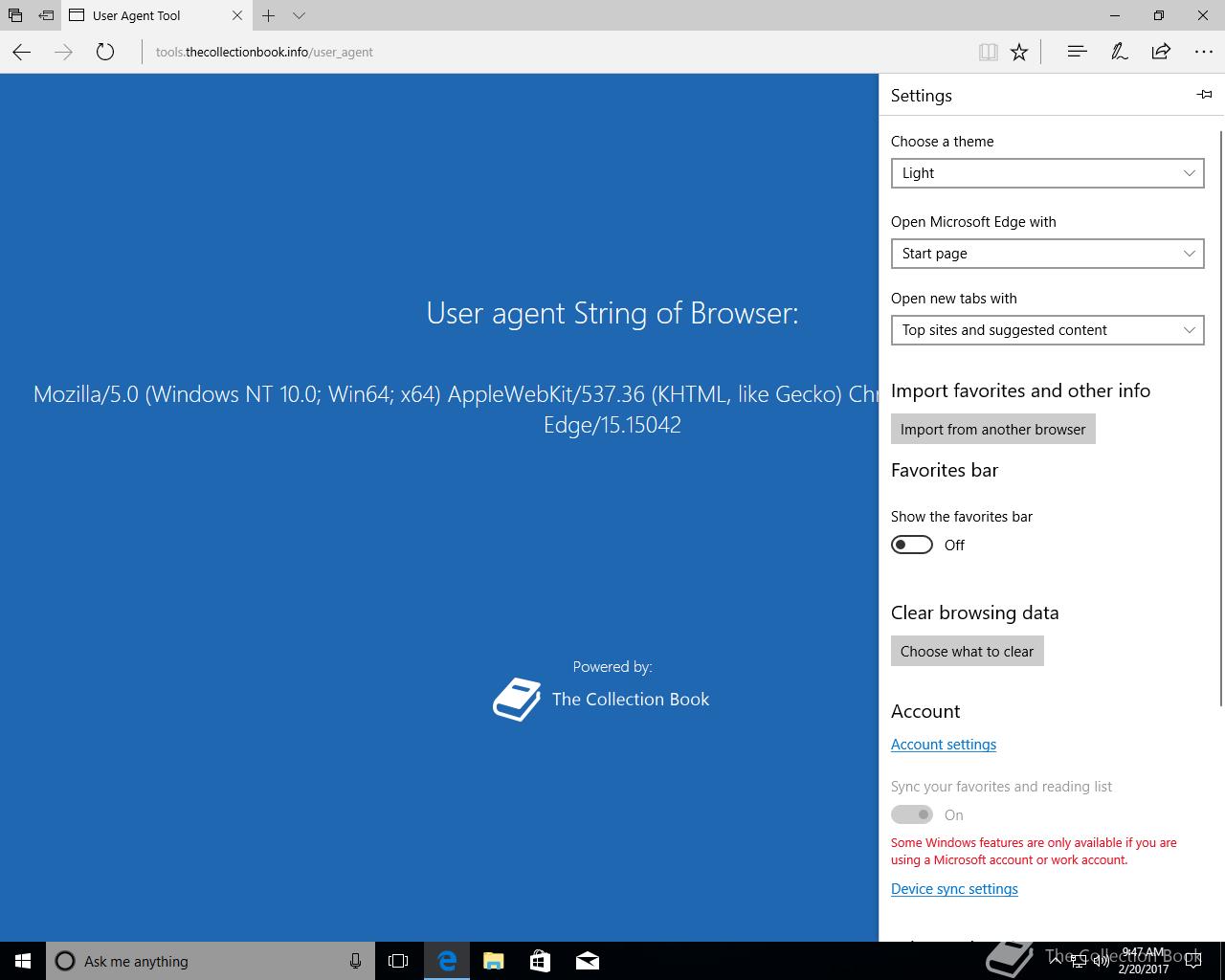Click Microsoft Edge taskbar icon

446,961
